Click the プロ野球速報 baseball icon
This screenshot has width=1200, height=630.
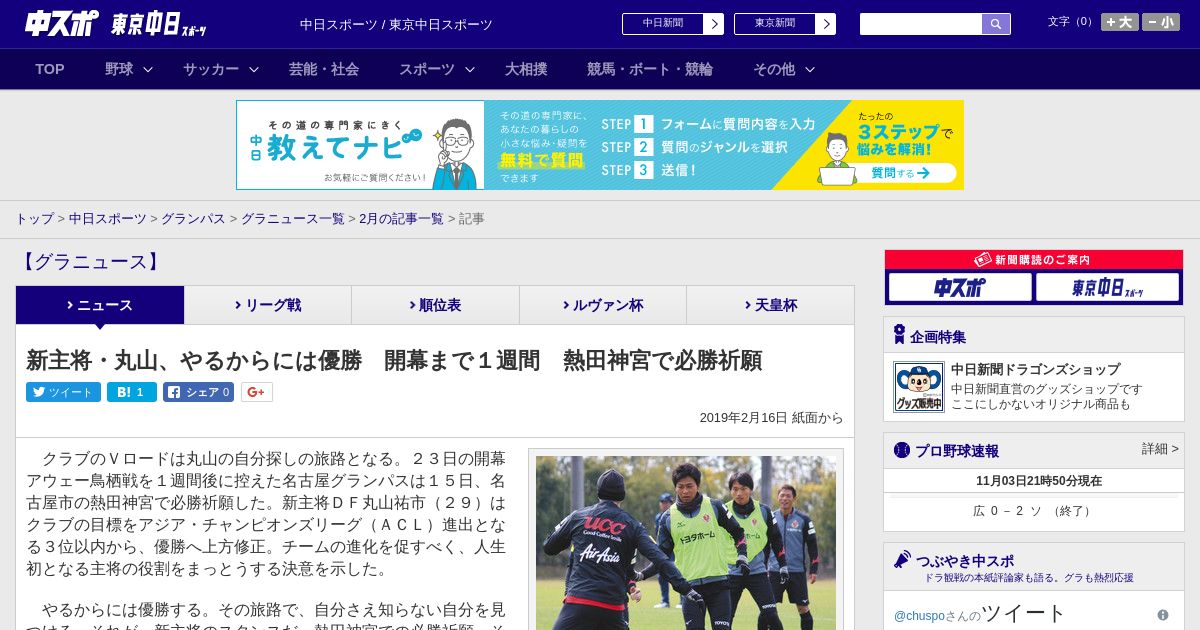click(902, 450)
